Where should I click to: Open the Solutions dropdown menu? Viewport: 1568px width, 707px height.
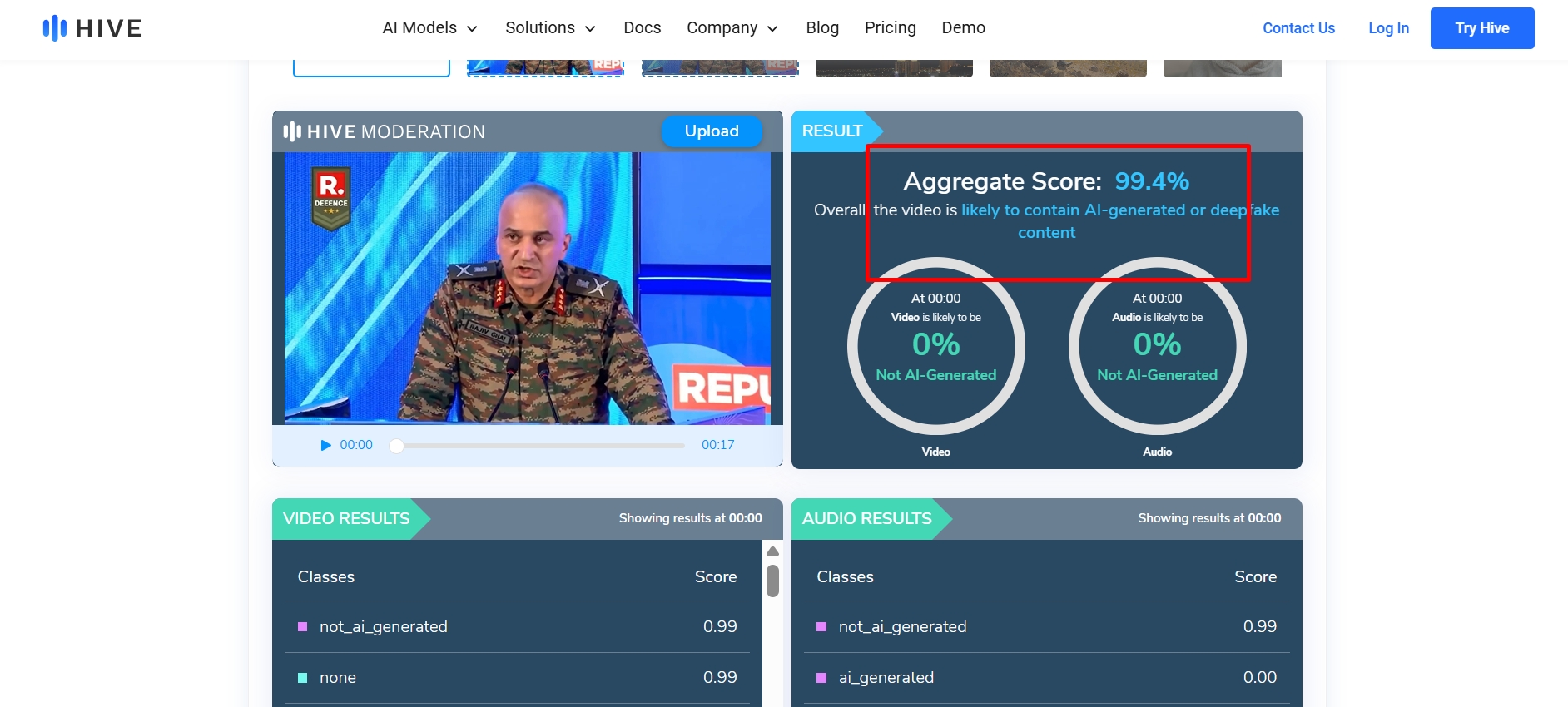[x=550, y=28]
